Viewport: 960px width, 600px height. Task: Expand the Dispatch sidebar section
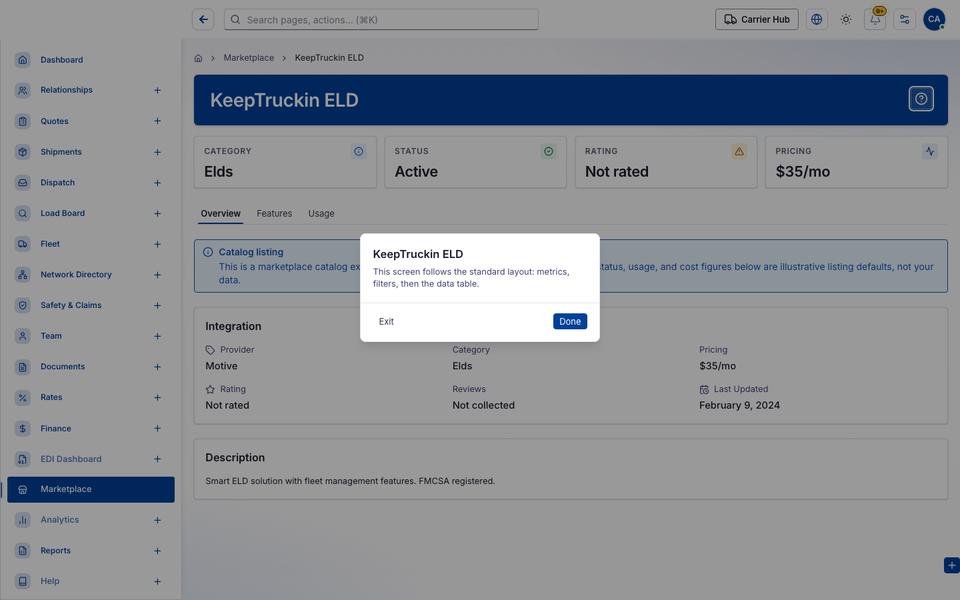point(157,183)
